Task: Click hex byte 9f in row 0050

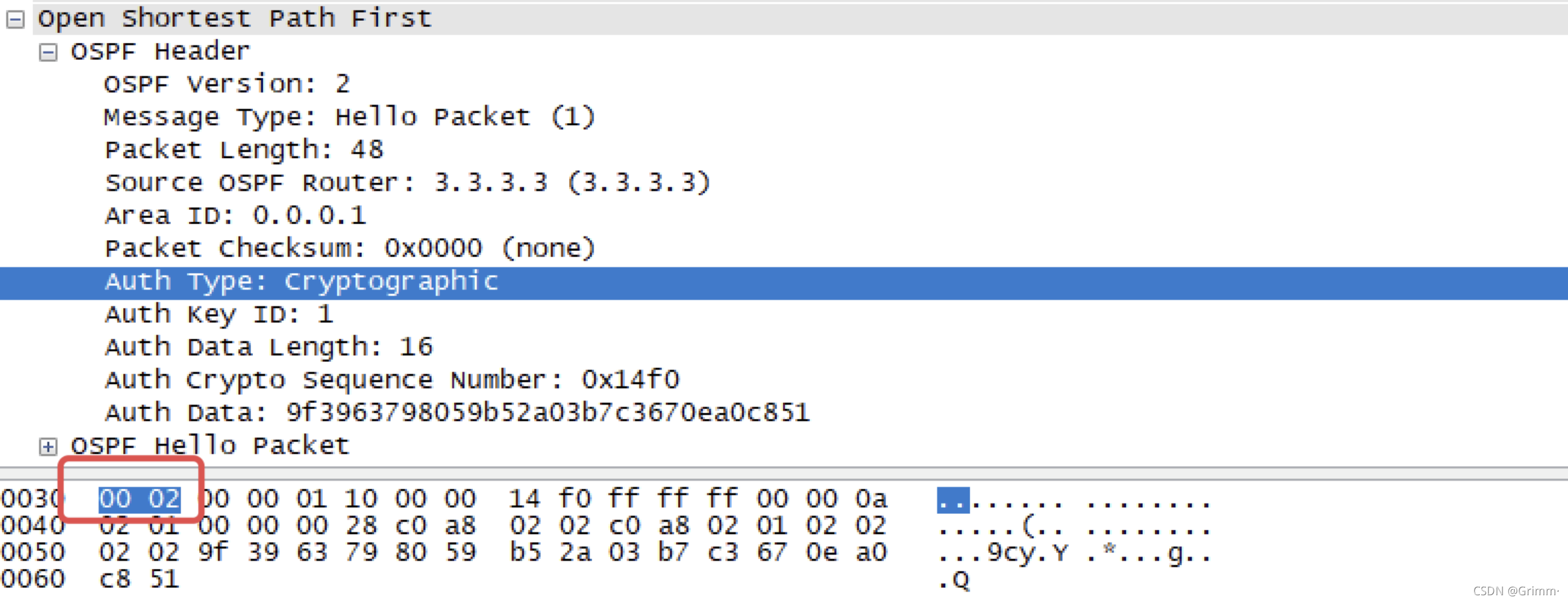Action: click(x=213, y=552)
